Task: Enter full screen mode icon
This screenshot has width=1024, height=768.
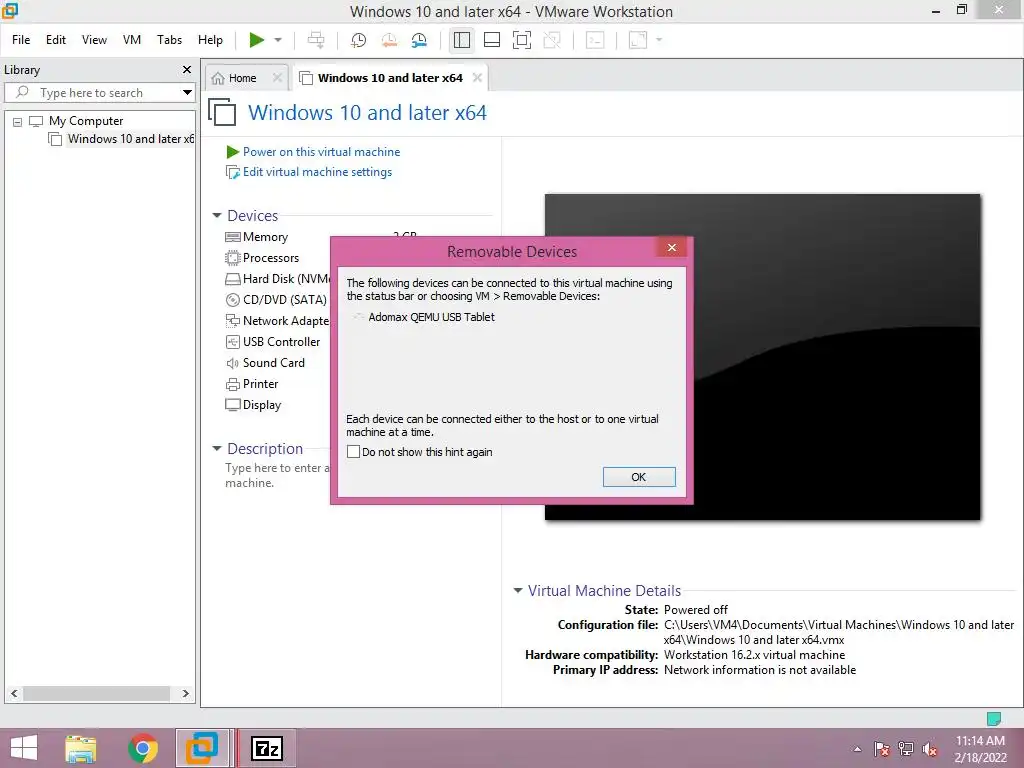Action: pos(522,40)
